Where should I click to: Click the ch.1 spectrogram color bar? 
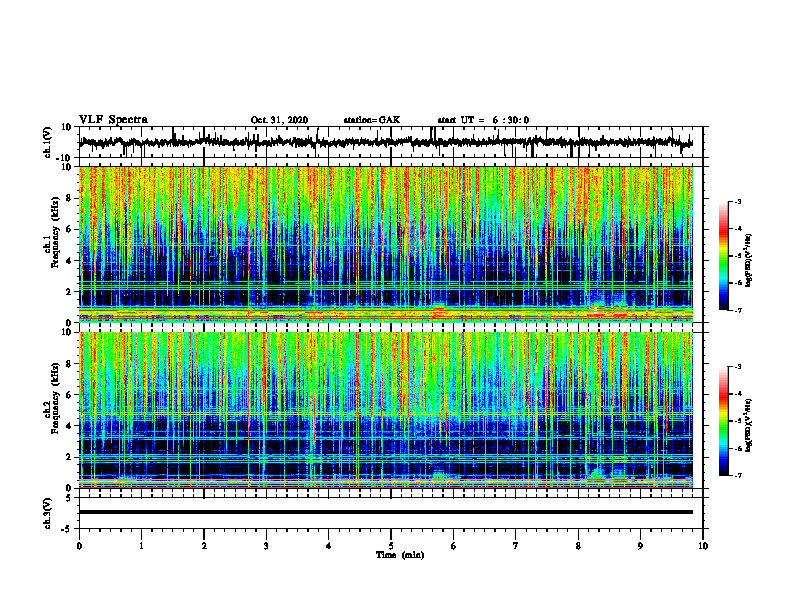click(723, 256)
